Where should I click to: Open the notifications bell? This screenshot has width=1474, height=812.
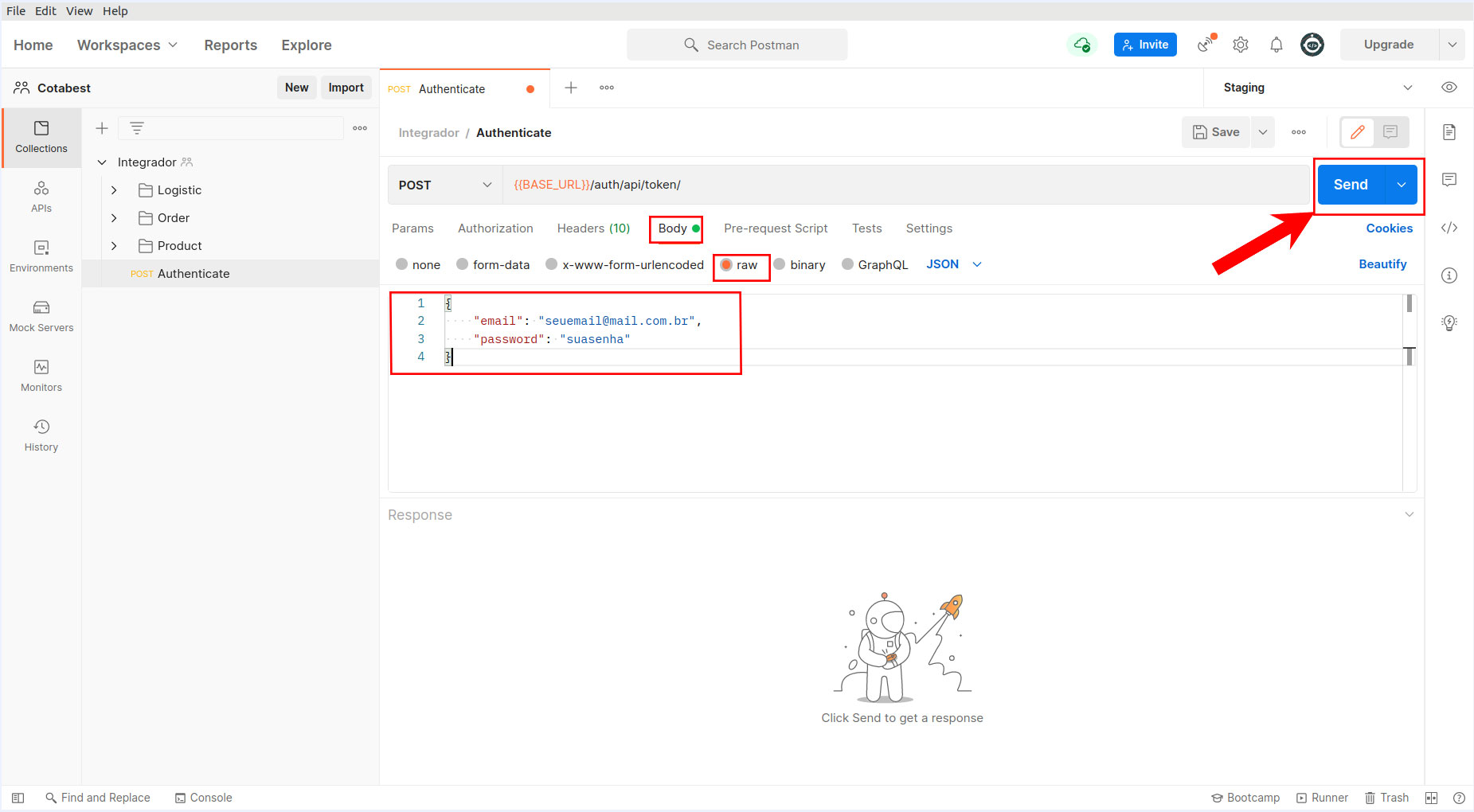(1277, 45)
